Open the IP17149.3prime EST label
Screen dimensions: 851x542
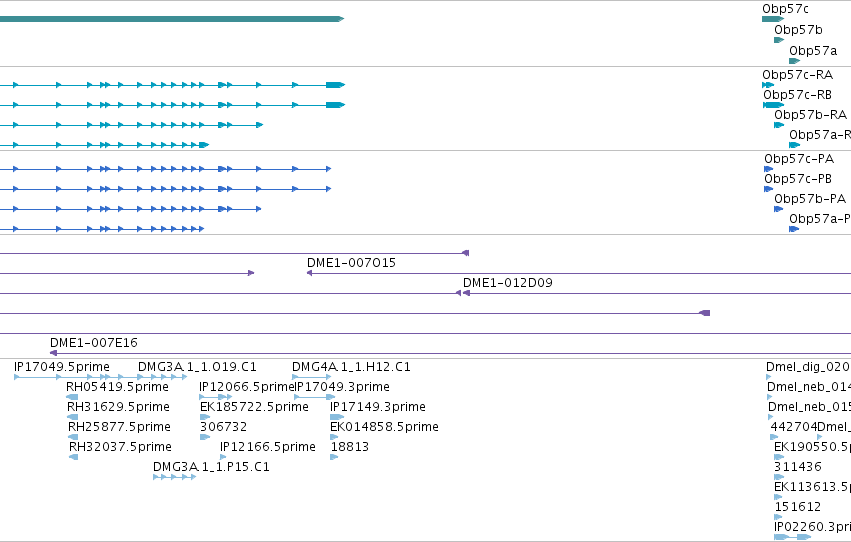pyautogui.click(x=378, y=407)
